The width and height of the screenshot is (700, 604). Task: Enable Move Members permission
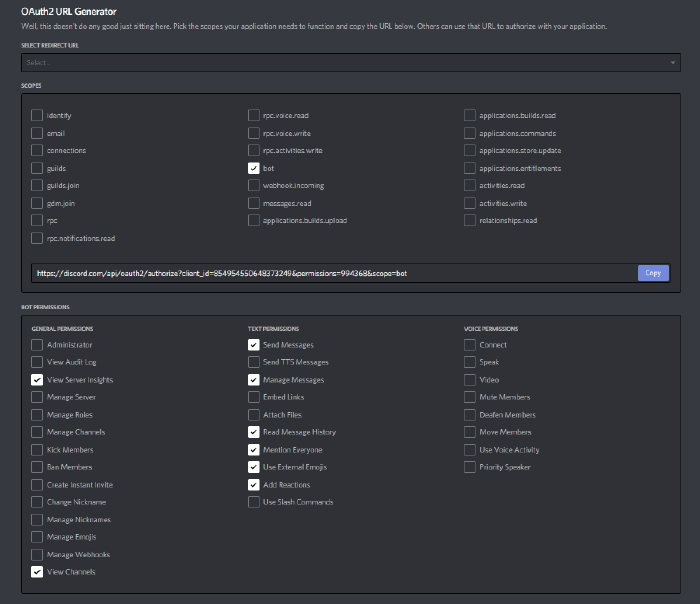[470, 432]
